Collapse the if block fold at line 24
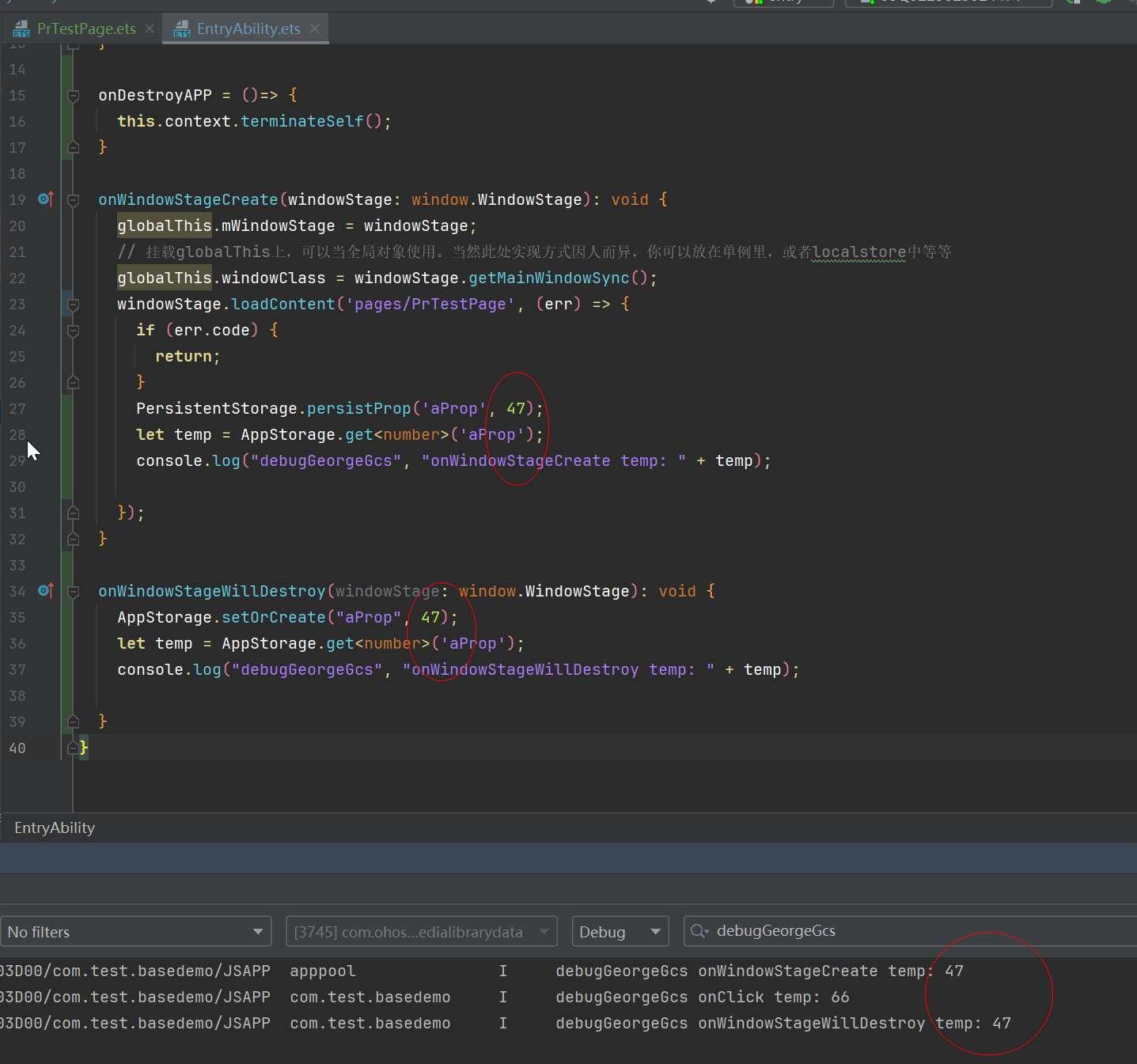 [x=73, y=331]
